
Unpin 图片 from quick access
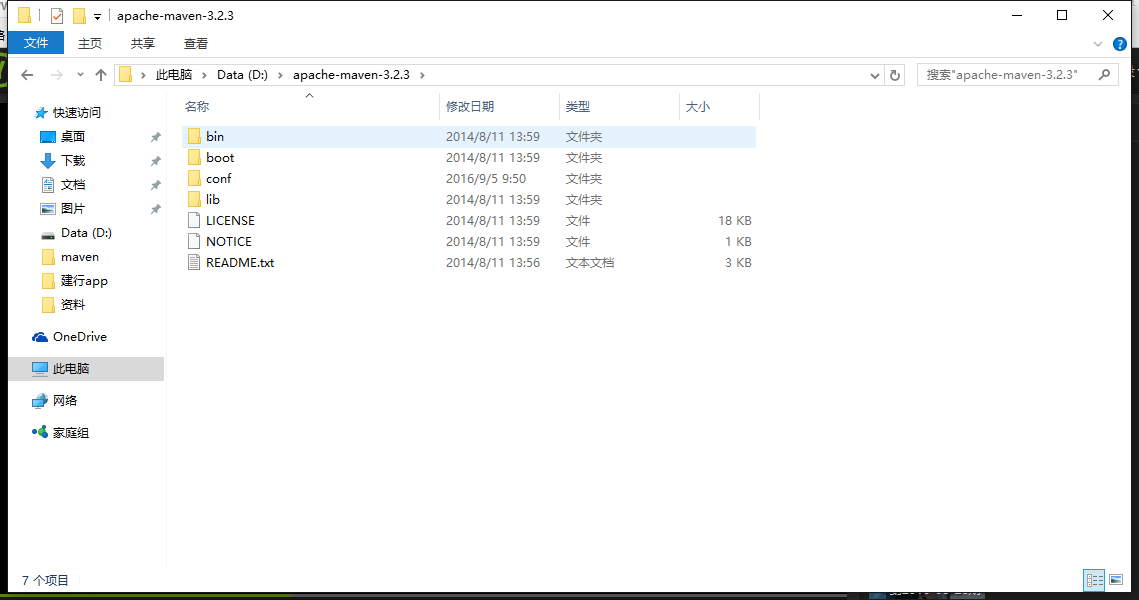155,208
